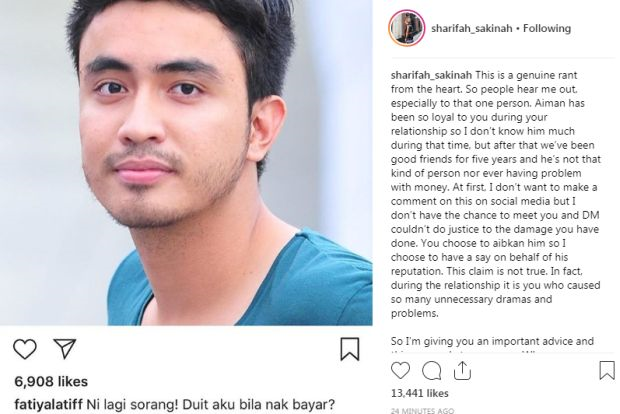Toggle the Following status button
The width and height of the screenshot is (620, 414).
coord(547,28)
